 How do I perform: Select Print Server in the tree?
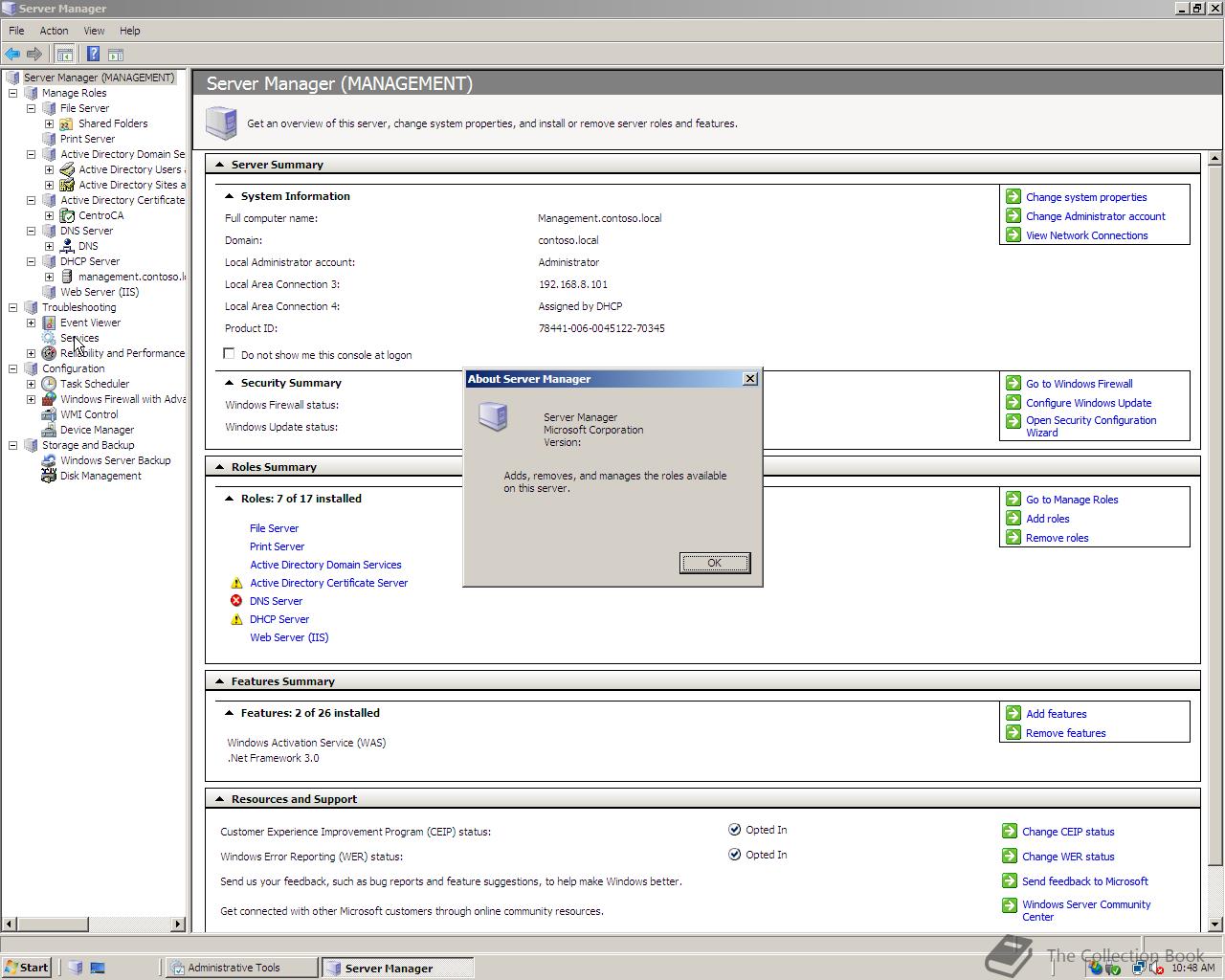pos(87,139)
